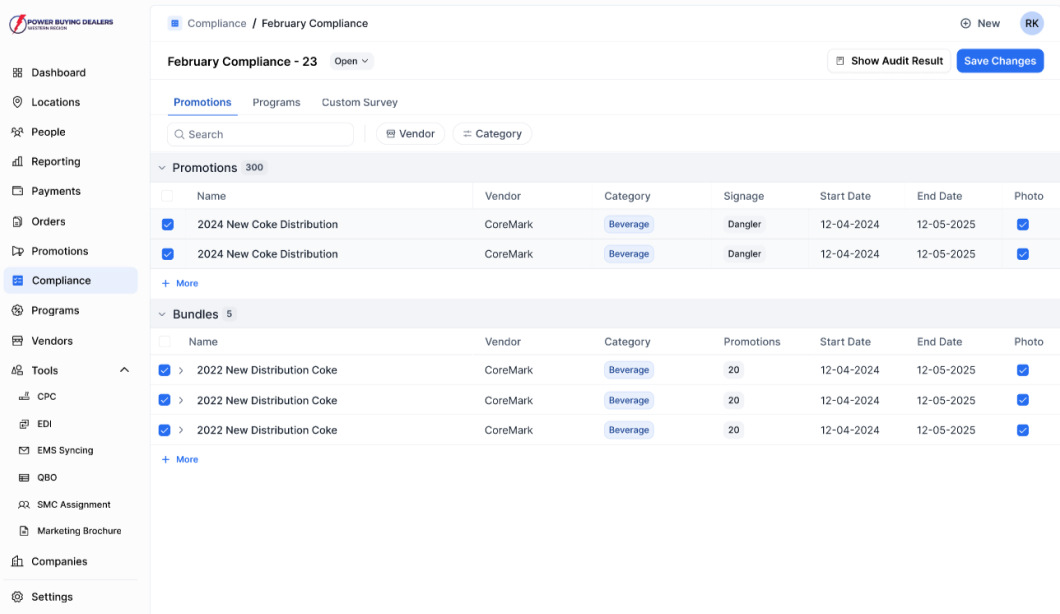Screen dimensions: 1060x614
Task: Open the EMS Syncing mail icon
Action: pyautogui.click(x=25, y=451)
